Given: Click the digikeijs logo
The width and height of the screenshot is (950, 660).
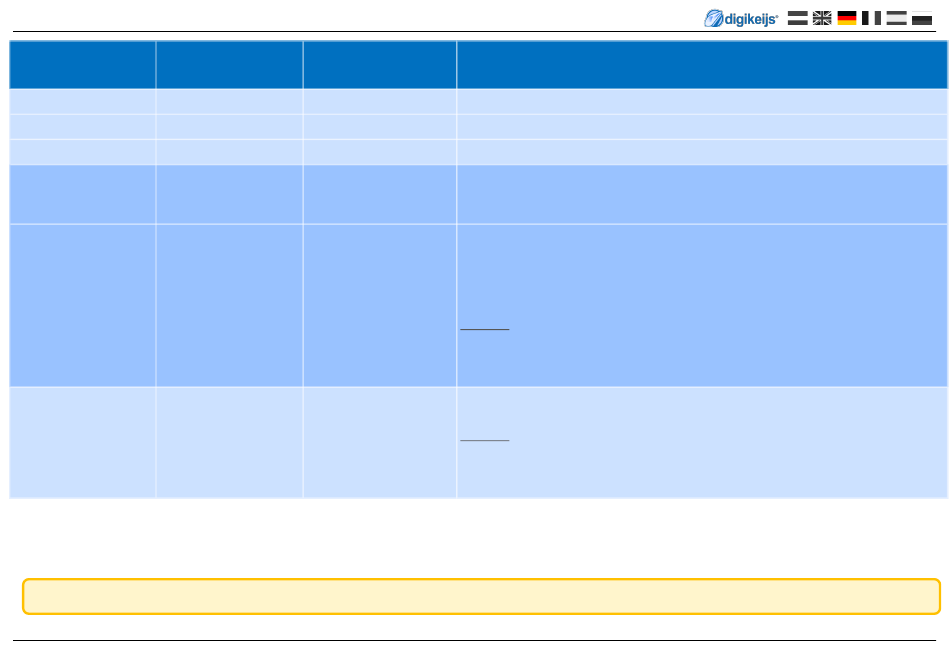Looking at the screenshot, I should 740,19.
